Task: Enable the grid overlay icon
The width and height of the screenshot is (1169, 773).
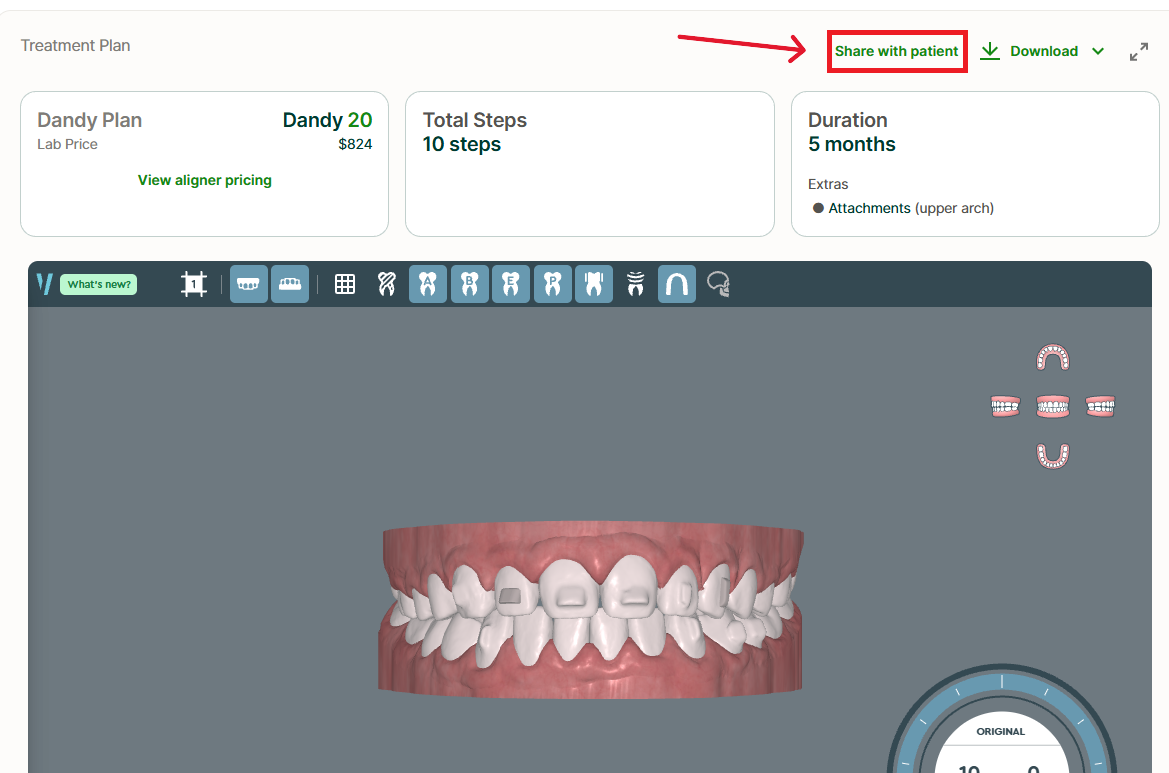Action: (345, 284)
